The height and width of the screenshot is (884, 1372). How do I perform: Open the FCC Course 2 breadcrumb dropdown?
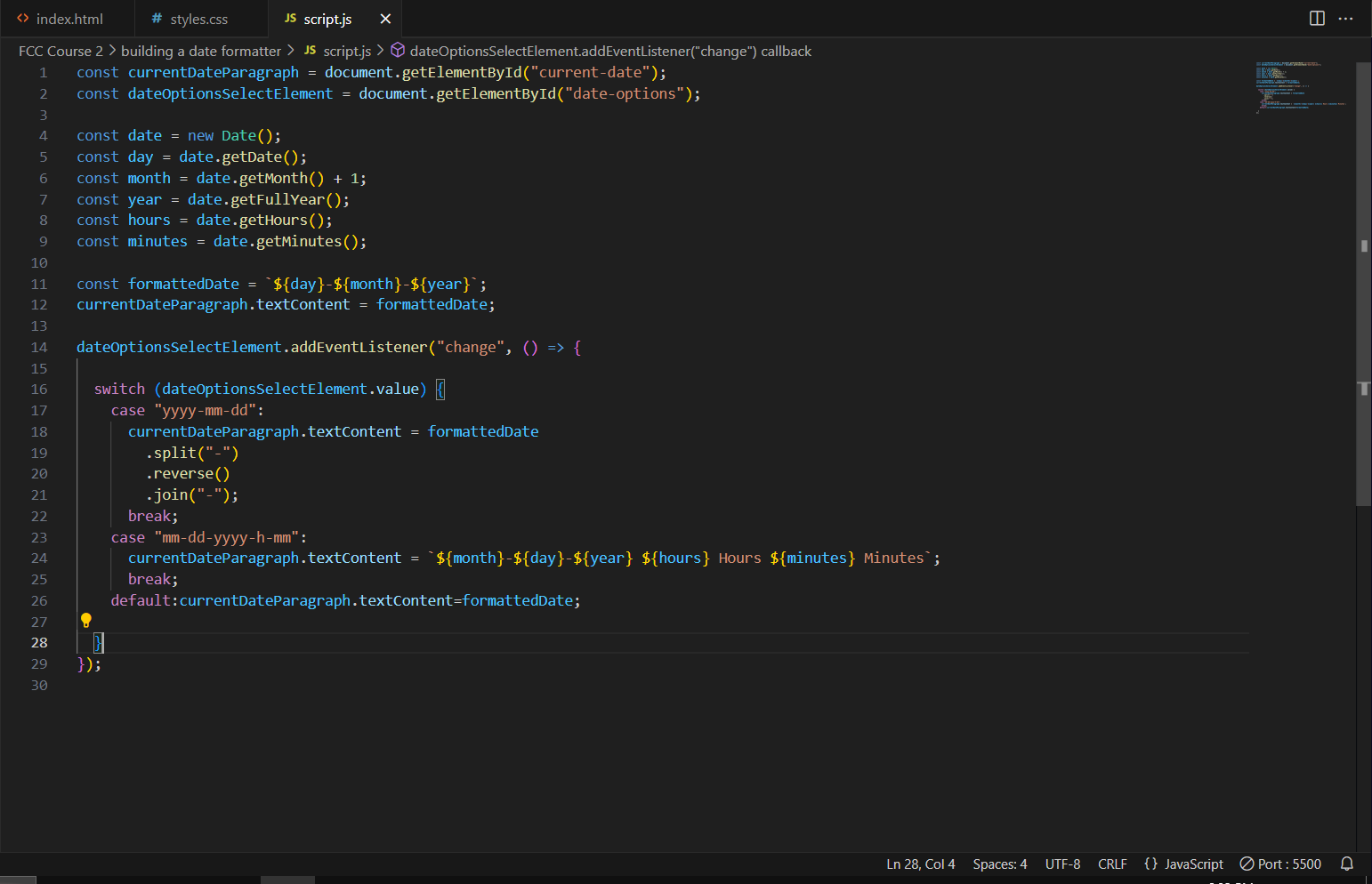[61, 51]
